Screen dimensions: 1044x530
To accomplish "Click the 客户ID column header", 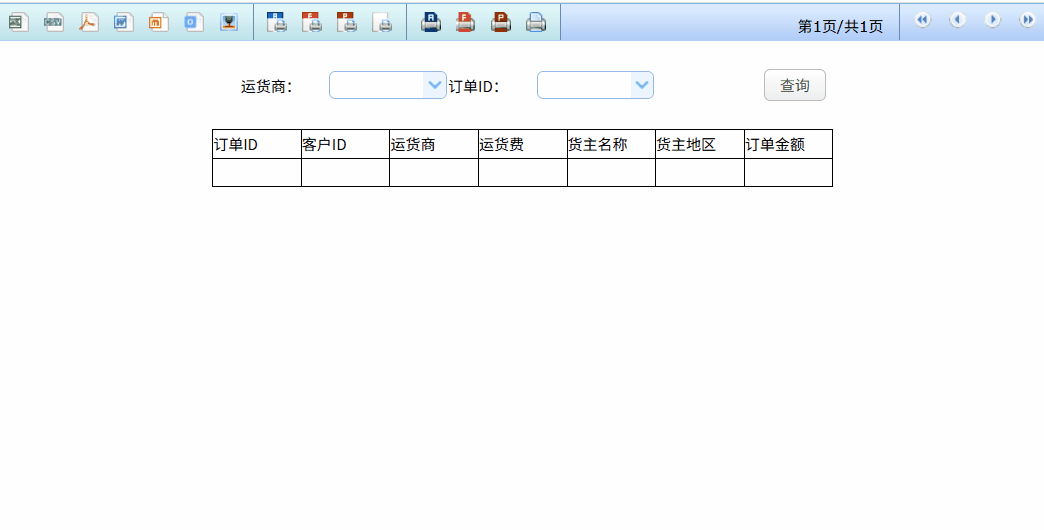I will click(x=346, y=144).
